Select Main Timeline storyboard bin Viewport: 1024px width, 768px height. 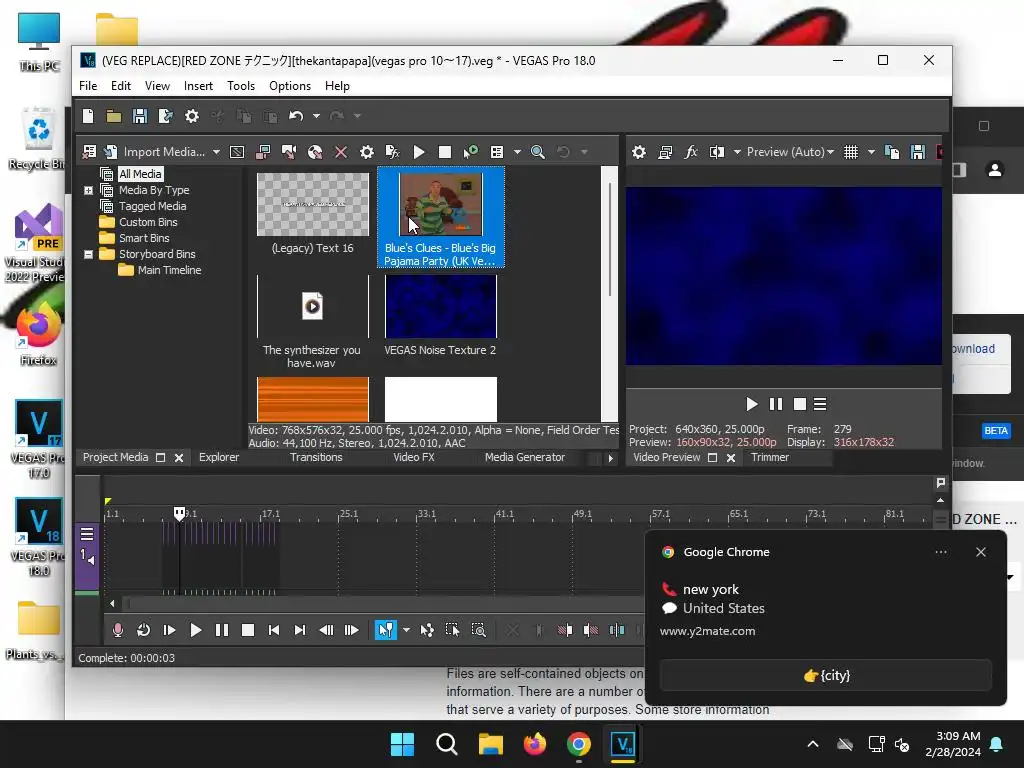tap(169, 270)
